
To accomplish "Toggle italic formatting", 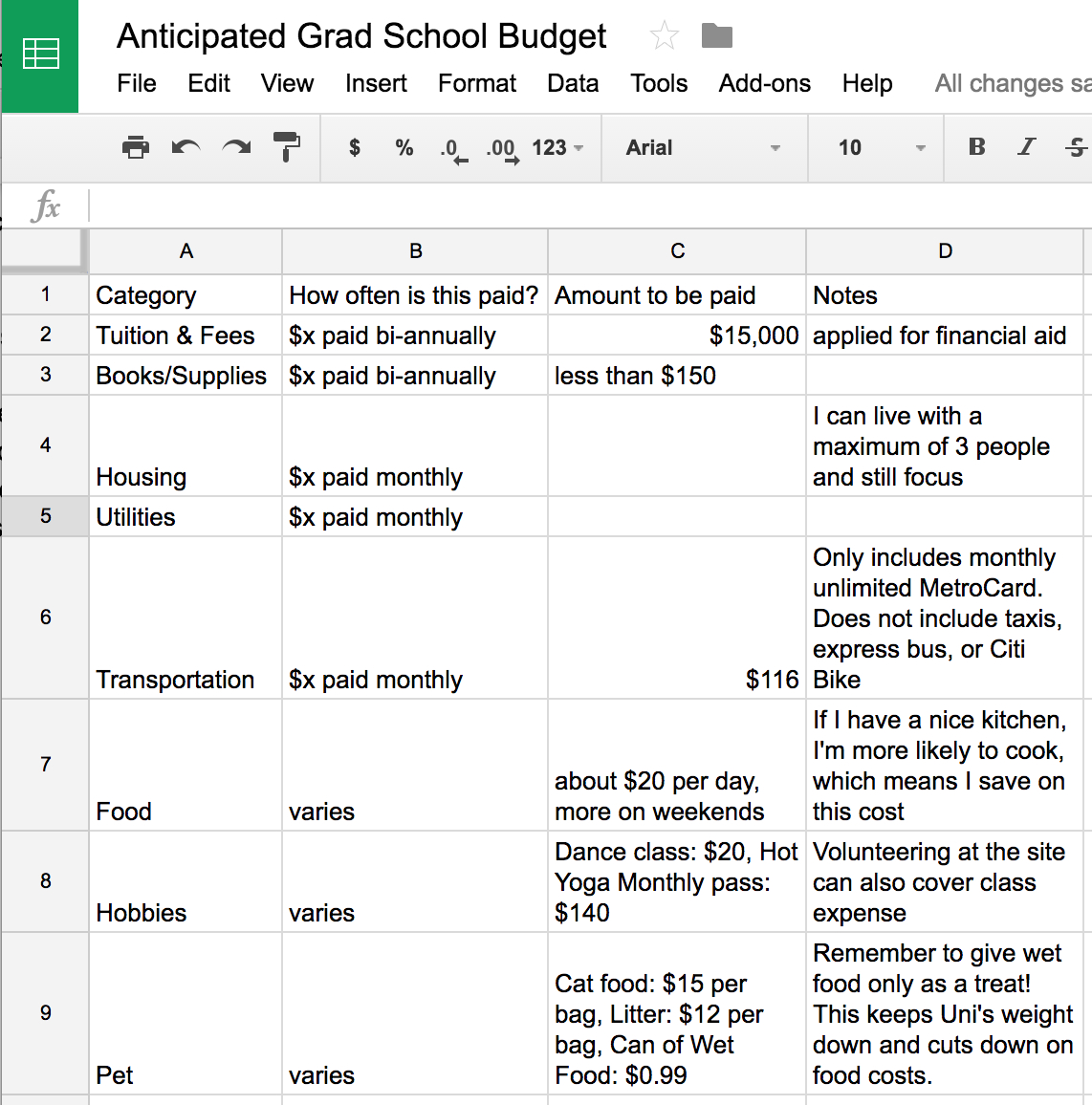I will click(x=1026, y=147).
